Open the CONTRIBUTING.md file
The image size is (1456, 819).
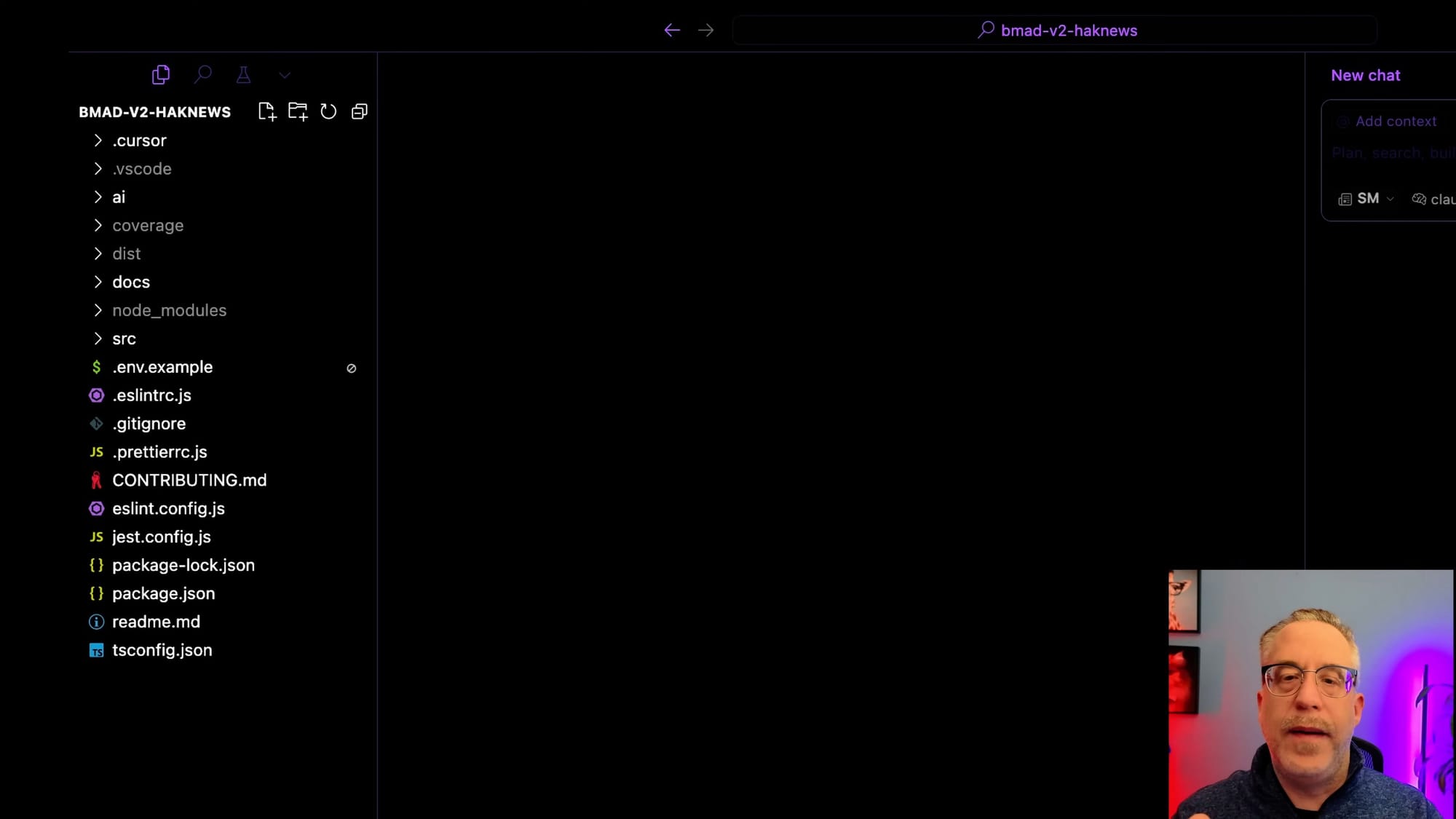(x=189, y=480)
